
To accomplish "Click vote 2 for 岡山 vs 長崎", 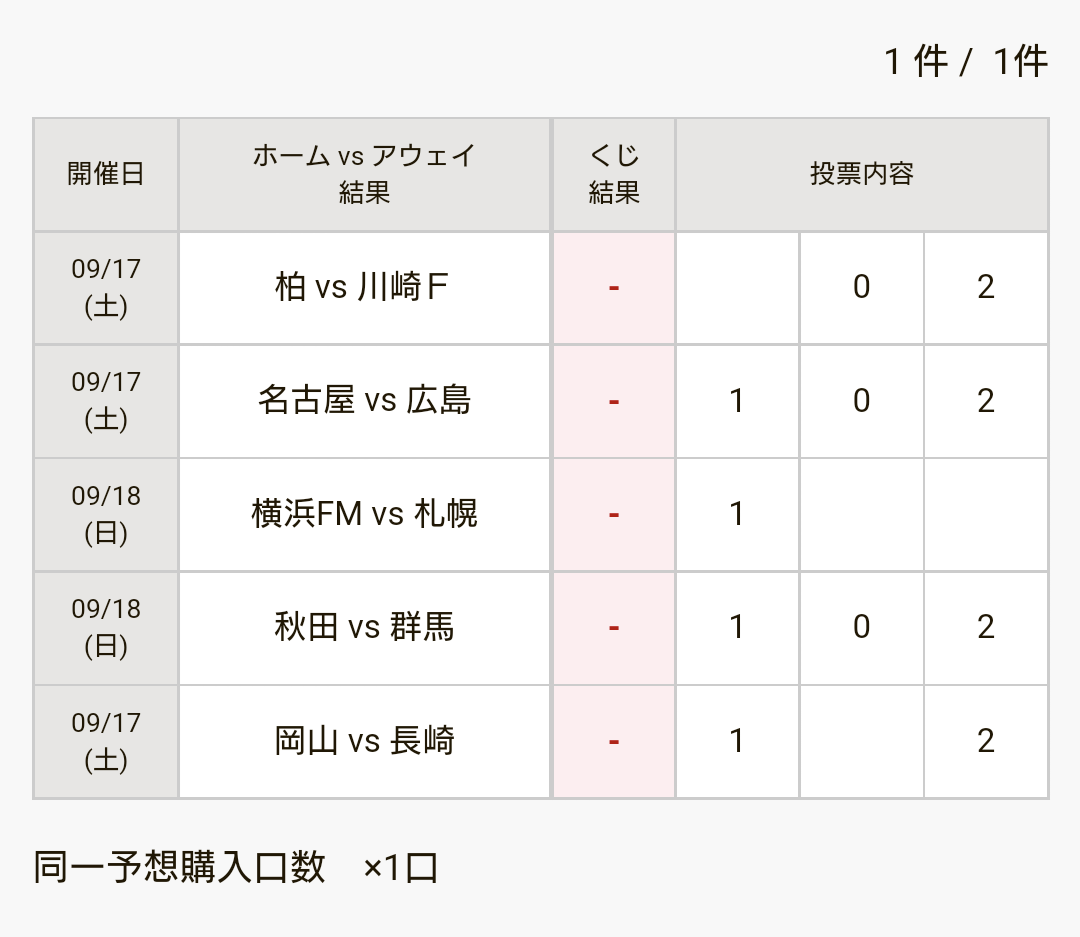I will [x=986, y=742].
